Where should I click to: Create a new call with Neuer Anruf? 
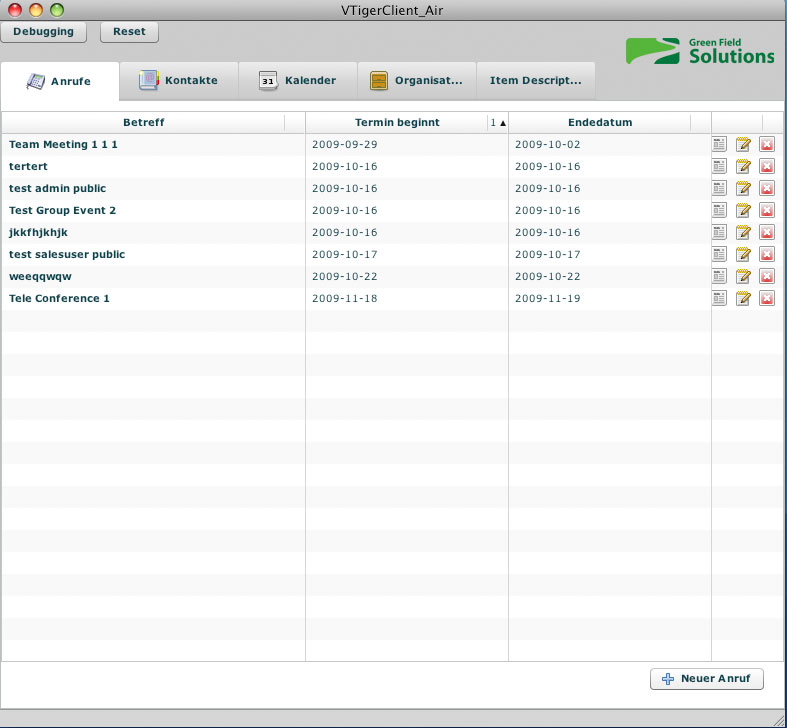707,679
